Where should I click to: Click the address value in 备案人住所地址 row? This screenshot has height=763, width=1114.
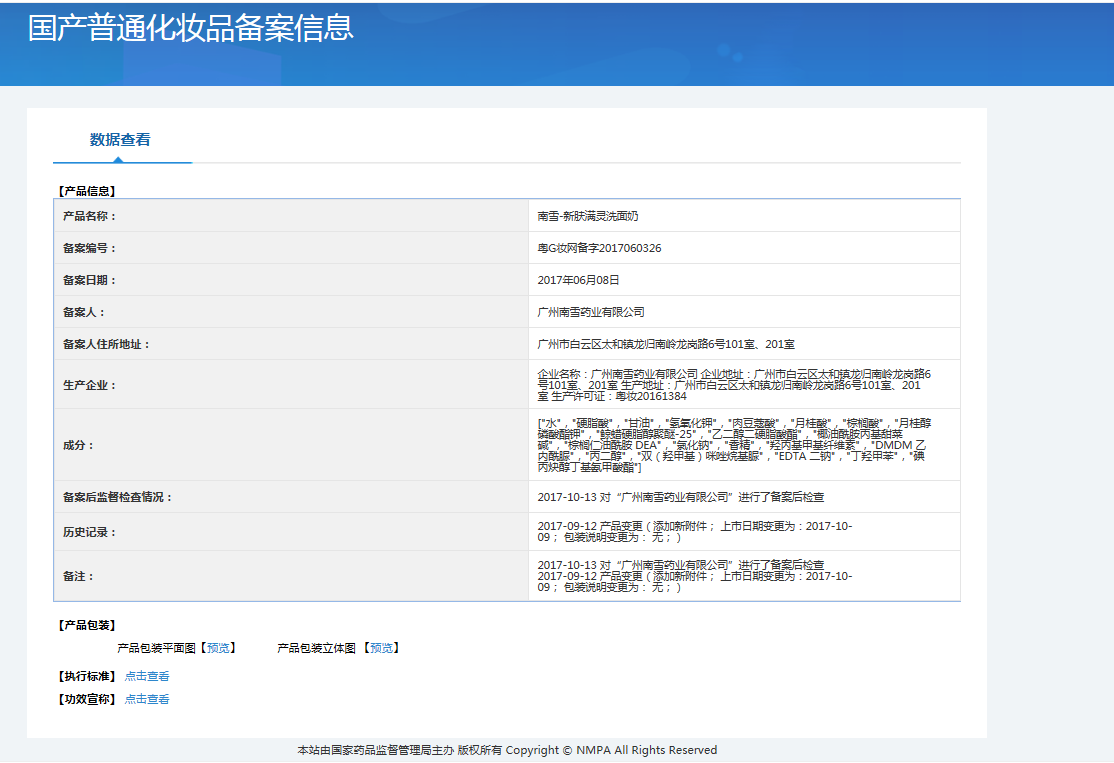666,344
